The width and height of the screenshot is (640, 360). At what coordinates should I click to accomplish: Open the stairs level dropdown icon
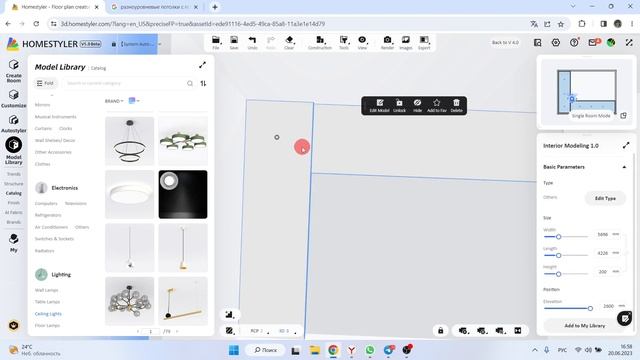point(229,314)
